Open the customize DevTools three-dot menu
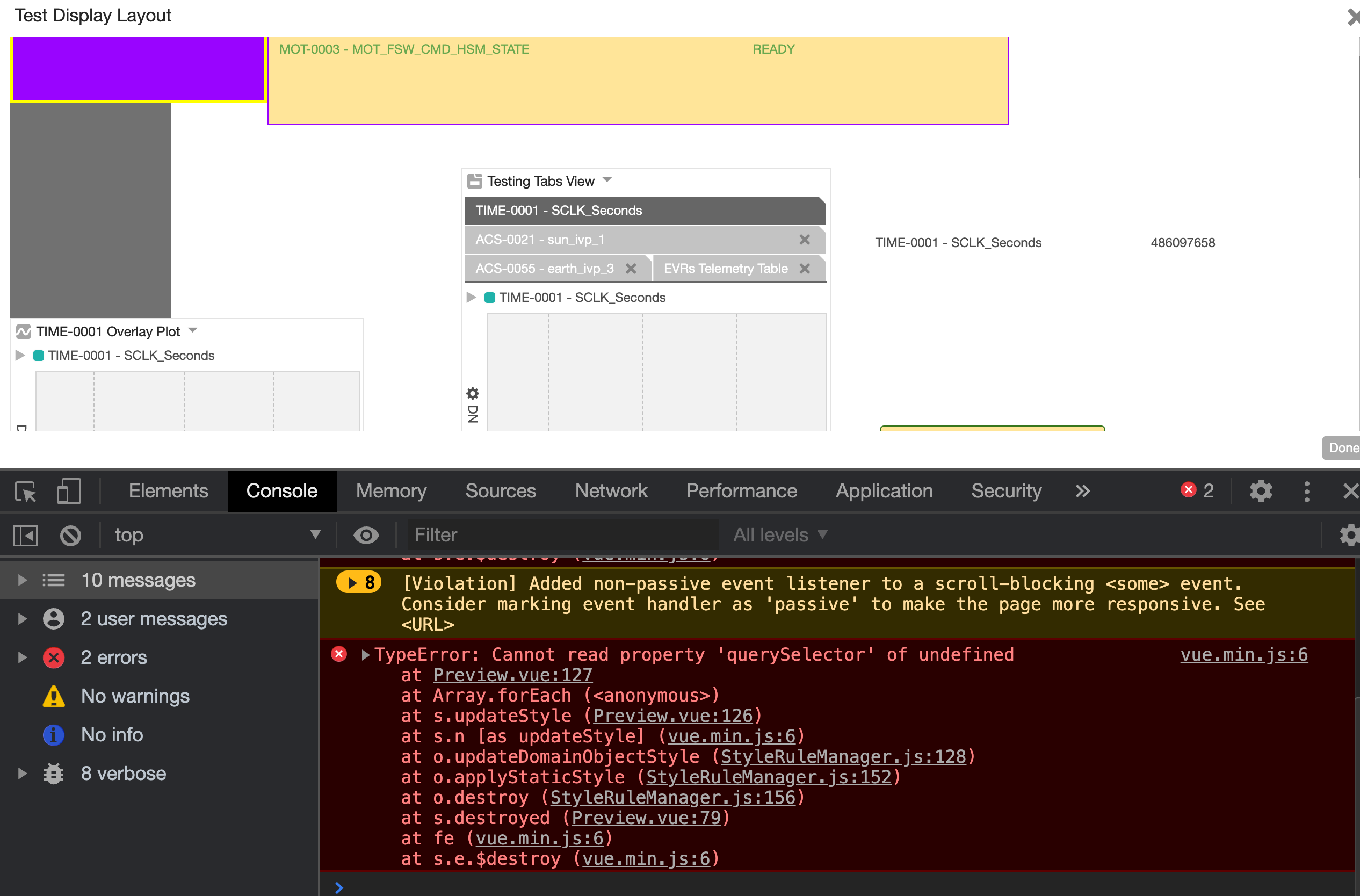The width and height of the screenshot is (1360, 896). 1307,491
